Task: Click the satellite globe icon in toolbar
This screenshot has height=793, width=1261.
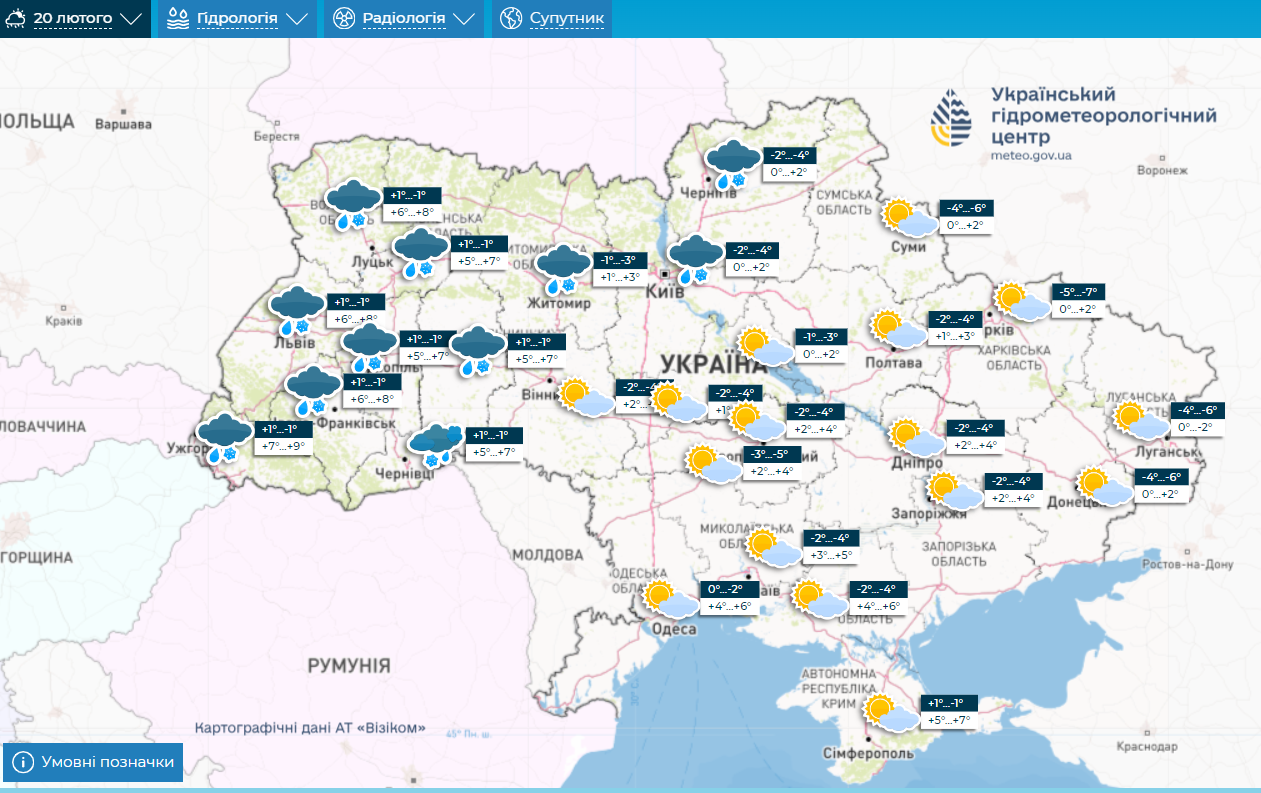Action: [x=511, y=18]
